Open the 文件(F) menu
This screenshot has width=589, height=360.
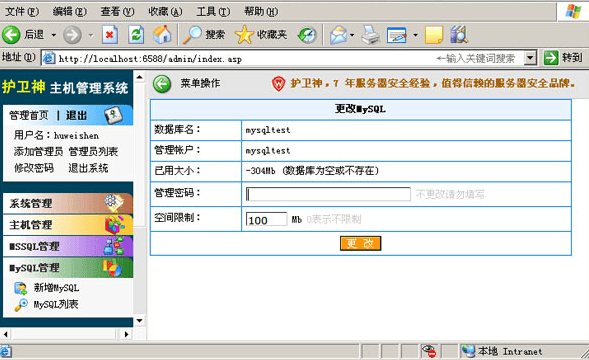click(x=22, y=12)
